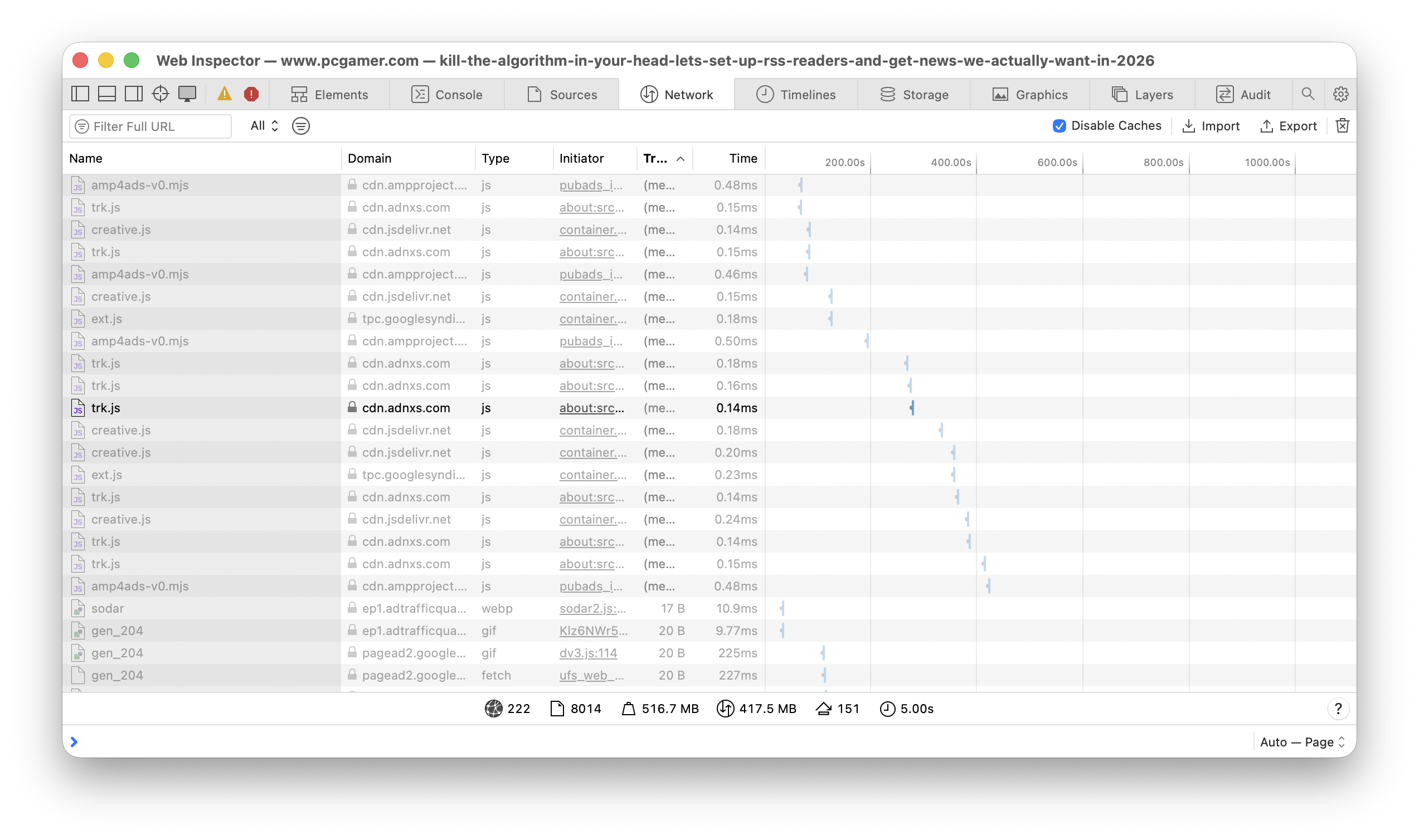This screenshot has width=1419, height=840.
Task: Expand the blue disclosure arrow at bottom left
Action: 74,741
